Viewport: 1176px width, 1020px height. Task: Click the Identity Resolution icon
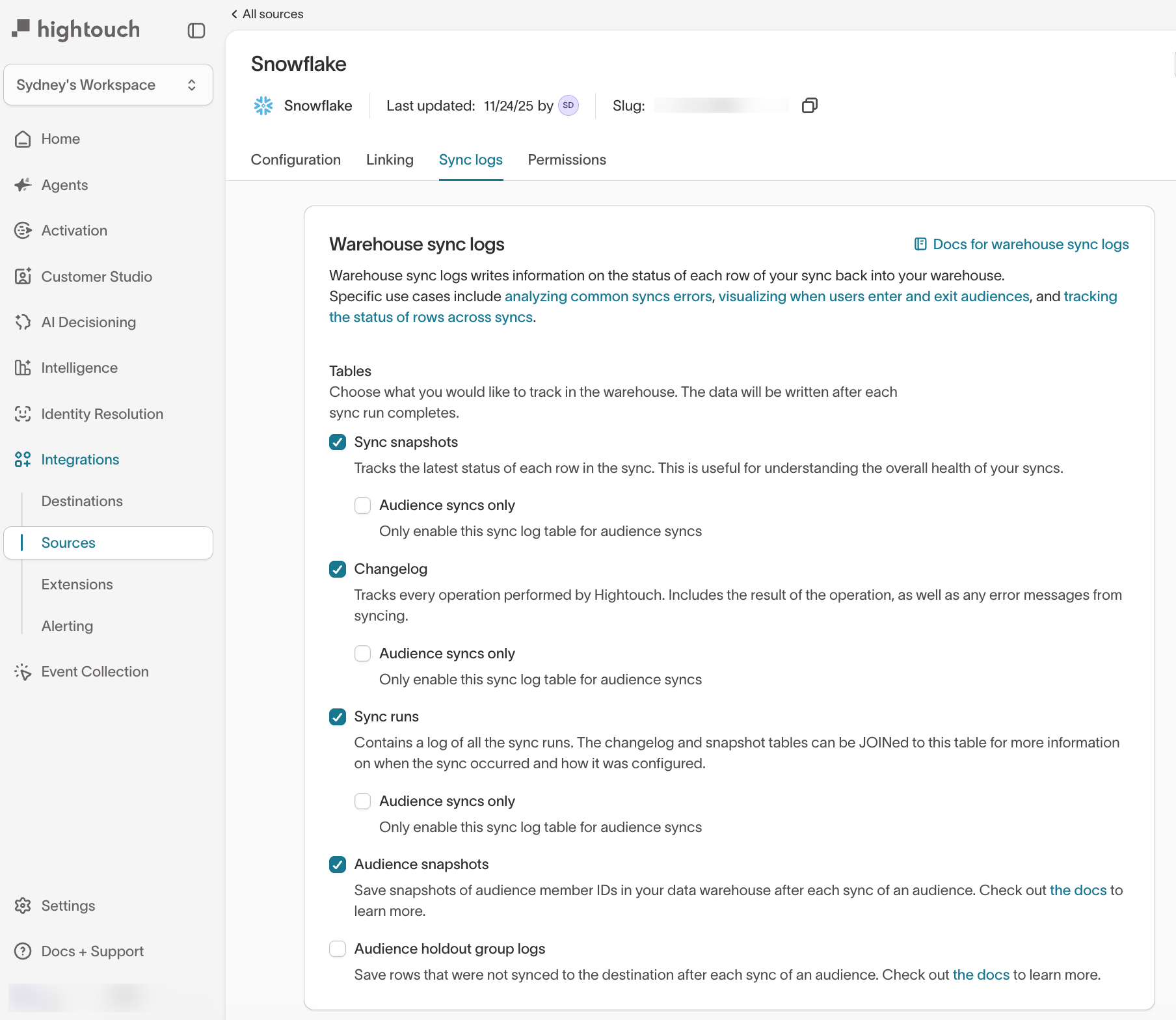pyautogui.click(x=23, y=414)
